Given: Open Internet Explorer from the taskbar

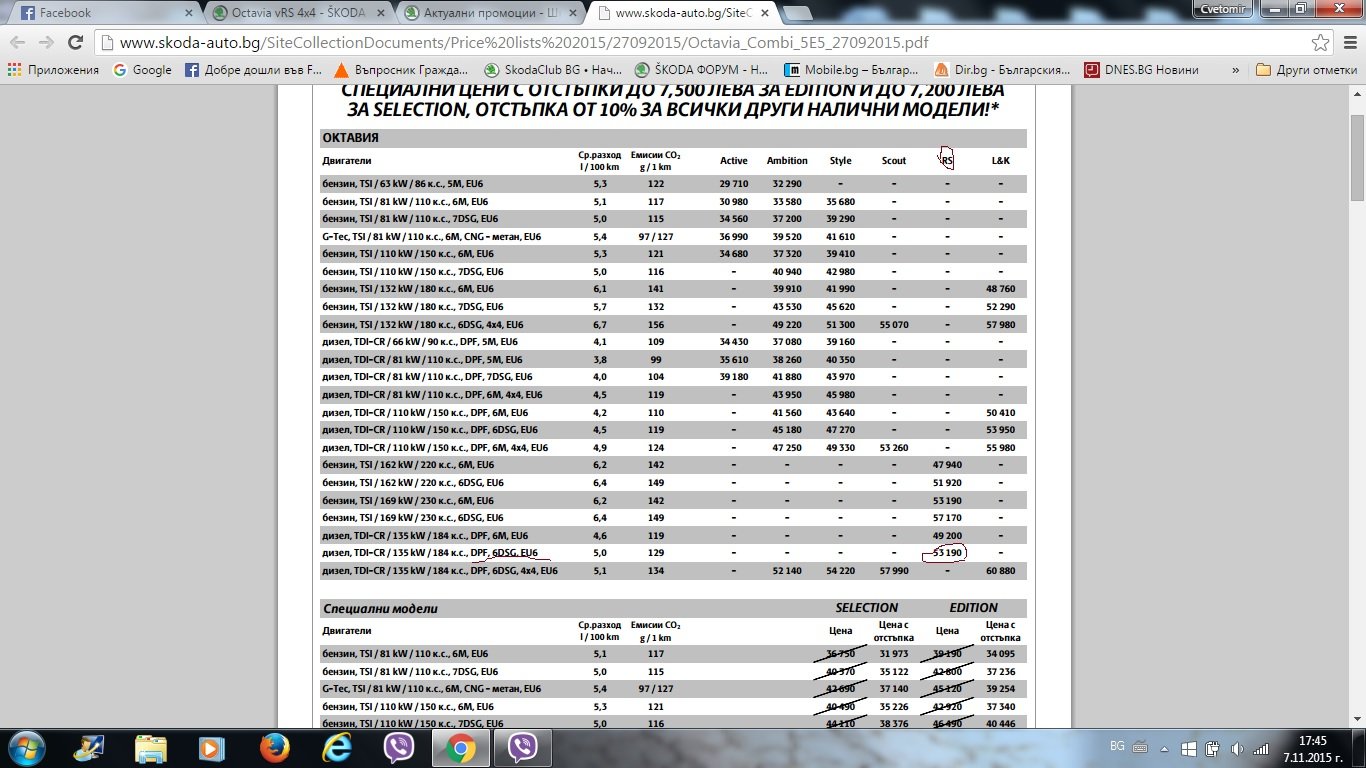Looking at the screenshot, I should pos(336,748).
